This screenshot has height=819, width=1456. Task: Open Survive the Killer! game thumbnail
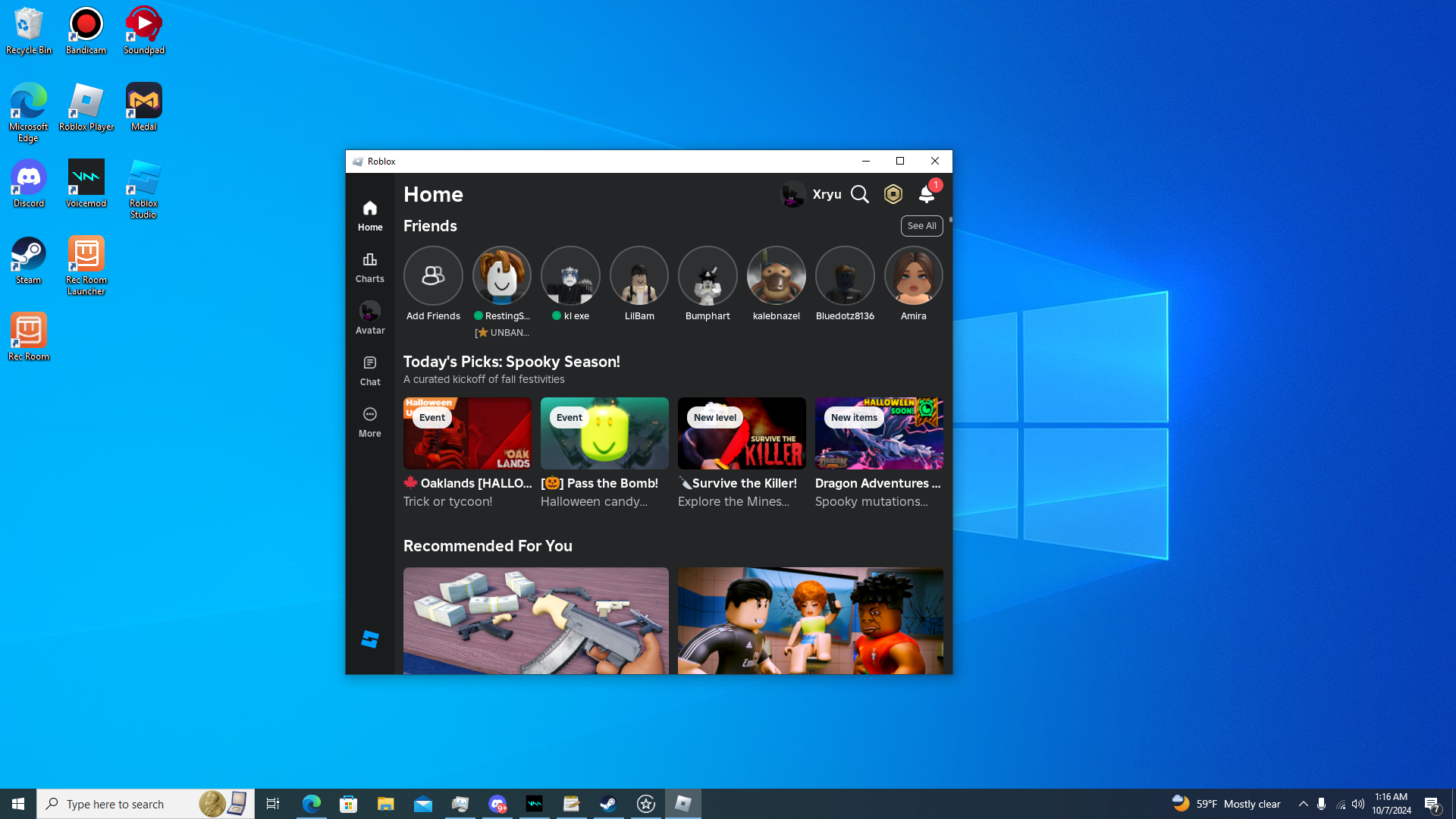[742, 434]
